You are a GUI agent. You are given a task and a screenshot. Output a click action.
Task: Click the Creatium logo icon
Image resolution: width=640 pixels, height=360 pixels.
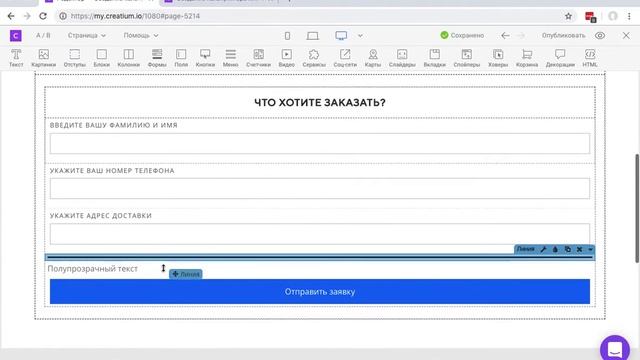point(16,36)
